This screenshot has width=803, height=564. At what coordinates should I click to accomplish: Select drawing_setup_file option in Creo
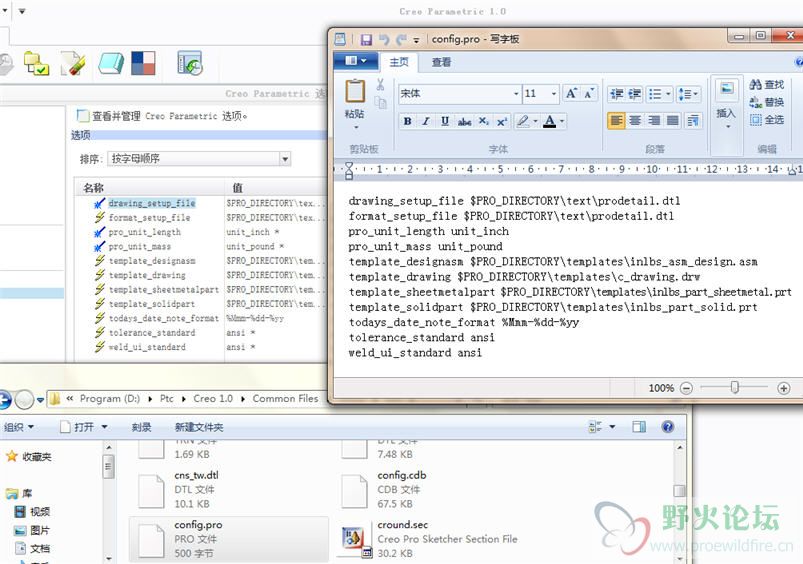click(152, 203)
